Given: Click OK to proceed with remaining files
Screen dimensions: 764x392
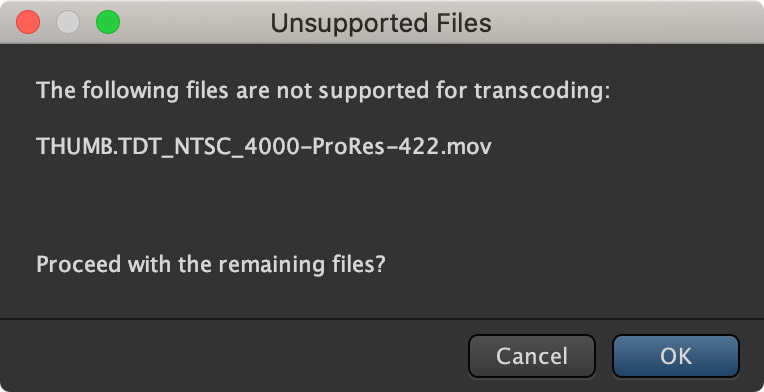Looking at the screenshot, I should pos(676,356).
